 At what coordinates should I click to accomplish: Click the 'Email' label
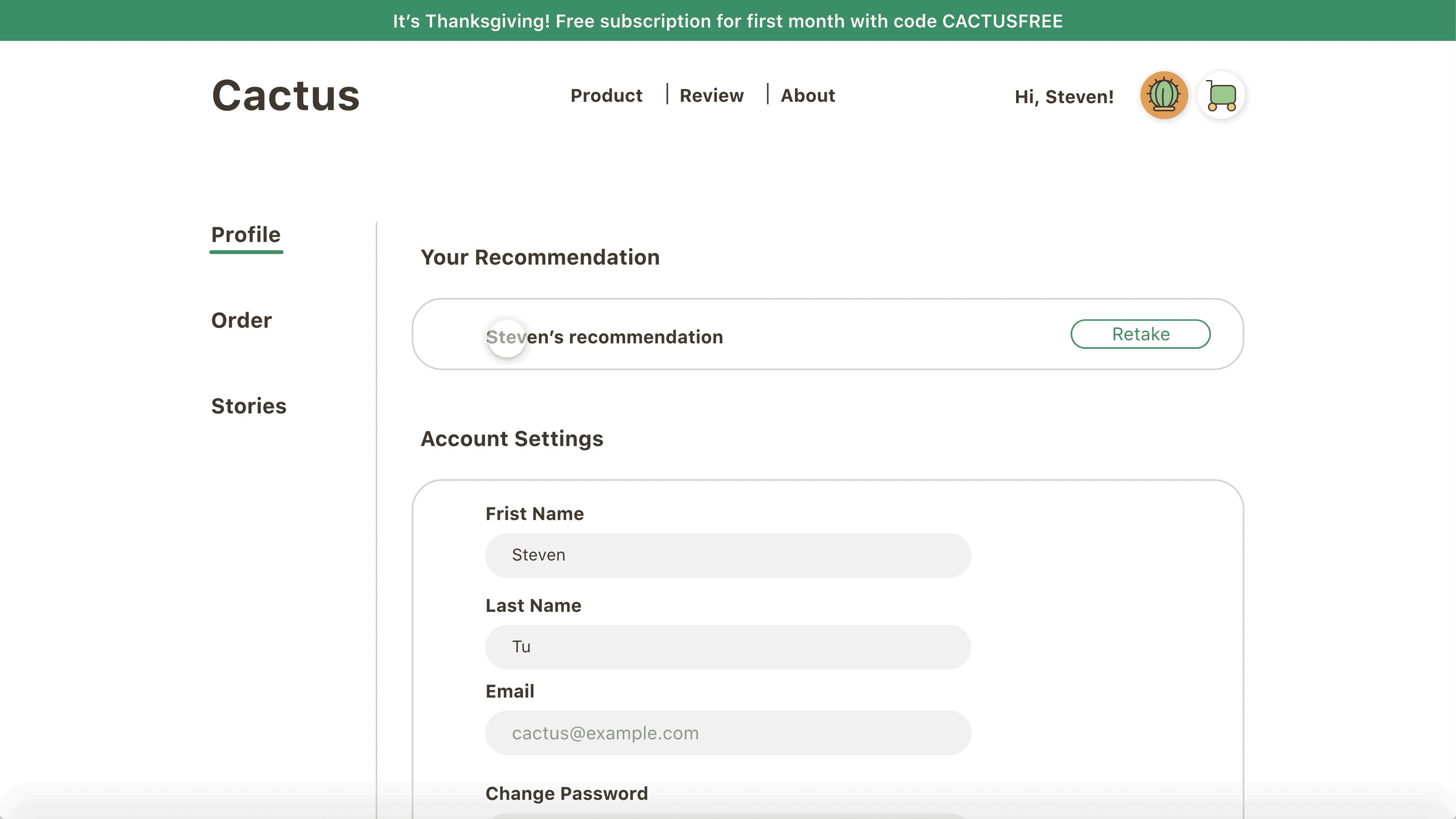[510, 691]
